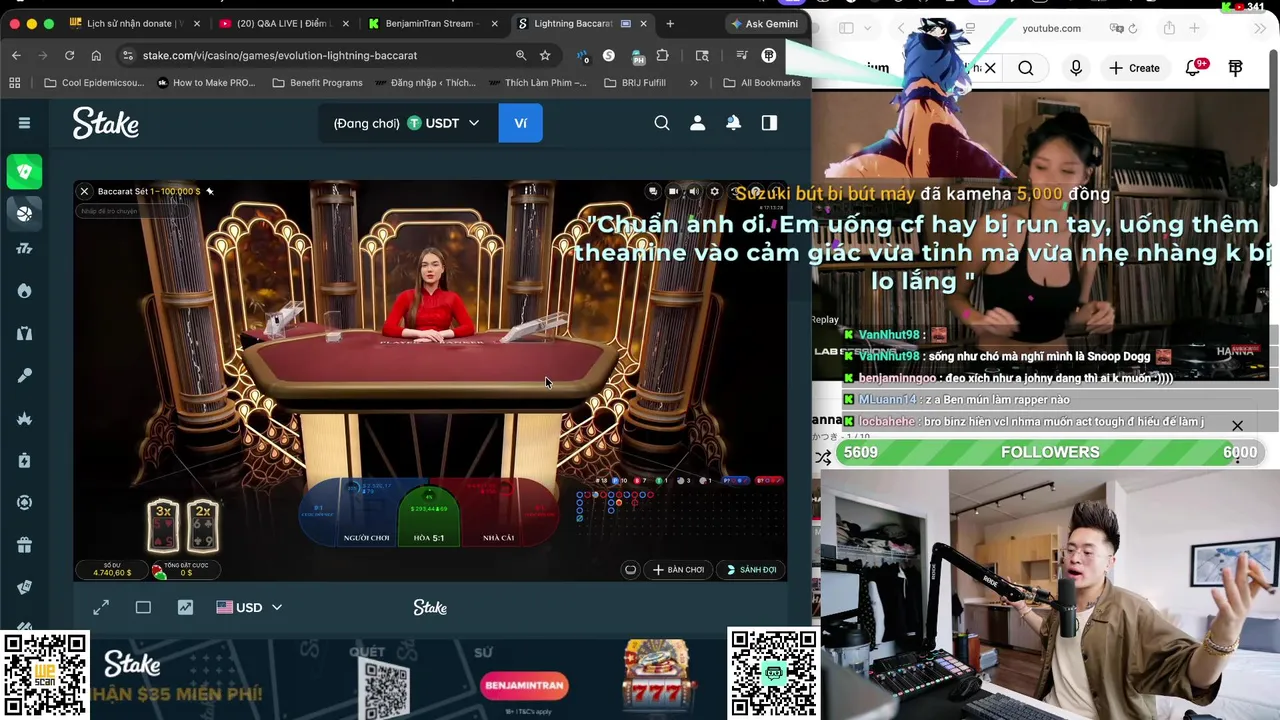Click SẢNH ĐỢI lobby button
Image resolution: width=1280 pixels, height=720 pixels.
pos(751,570)
